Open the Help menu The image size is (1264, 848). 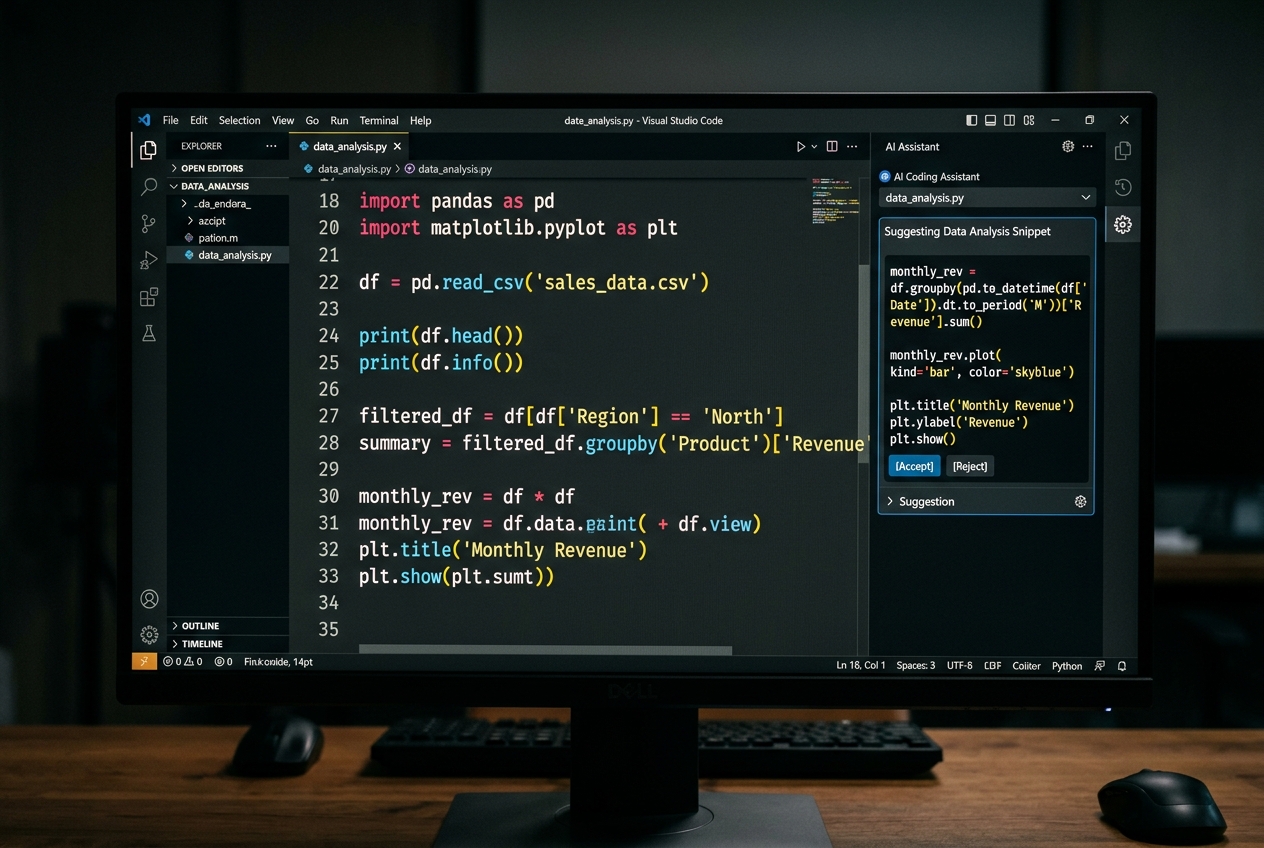pos(421,120)
